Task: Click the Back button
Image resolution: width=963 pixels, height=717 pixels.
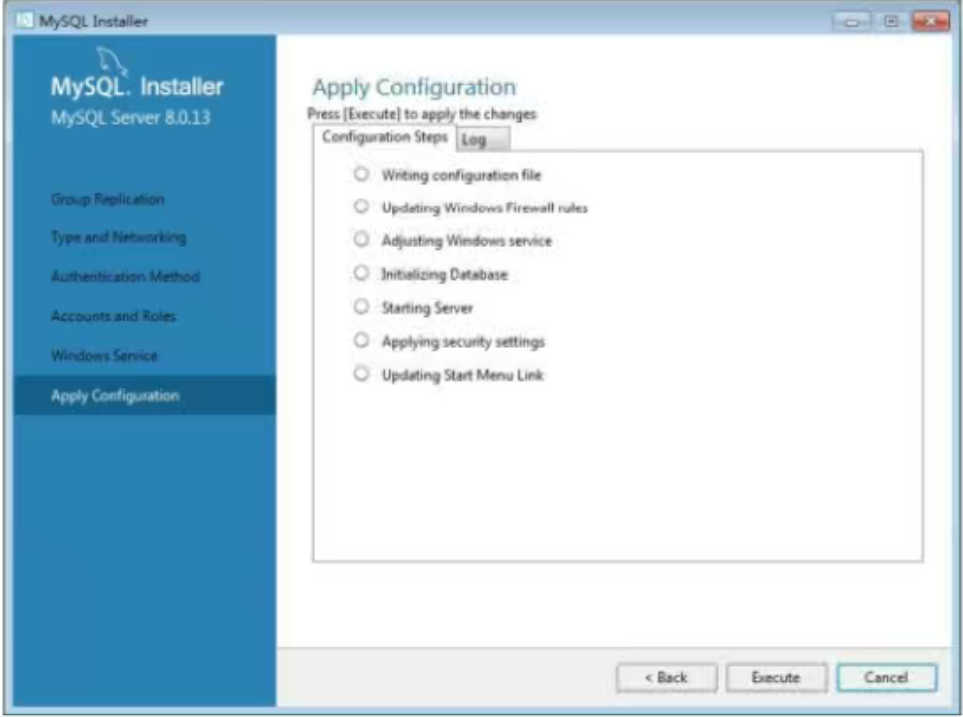Action: 666,678
